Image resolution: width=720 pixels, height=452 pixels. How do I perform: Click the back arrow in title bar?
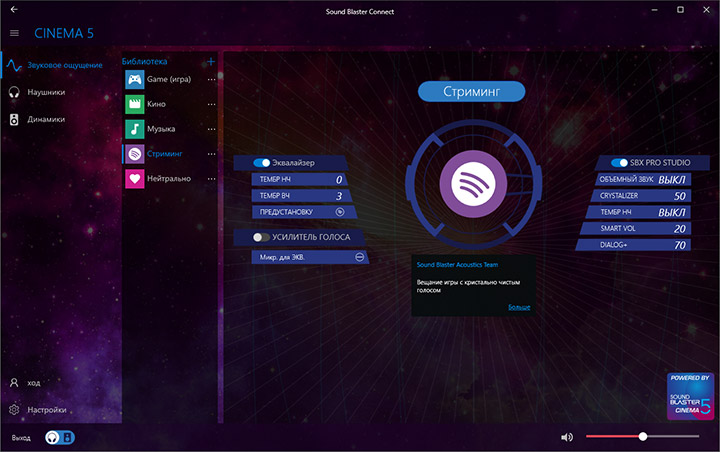tap(14, 9)
